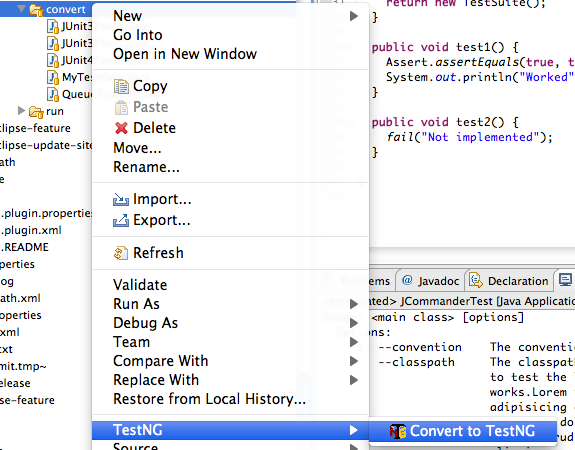
Task: Expand the Compare With submenu arrow
Action: point(354,361)
